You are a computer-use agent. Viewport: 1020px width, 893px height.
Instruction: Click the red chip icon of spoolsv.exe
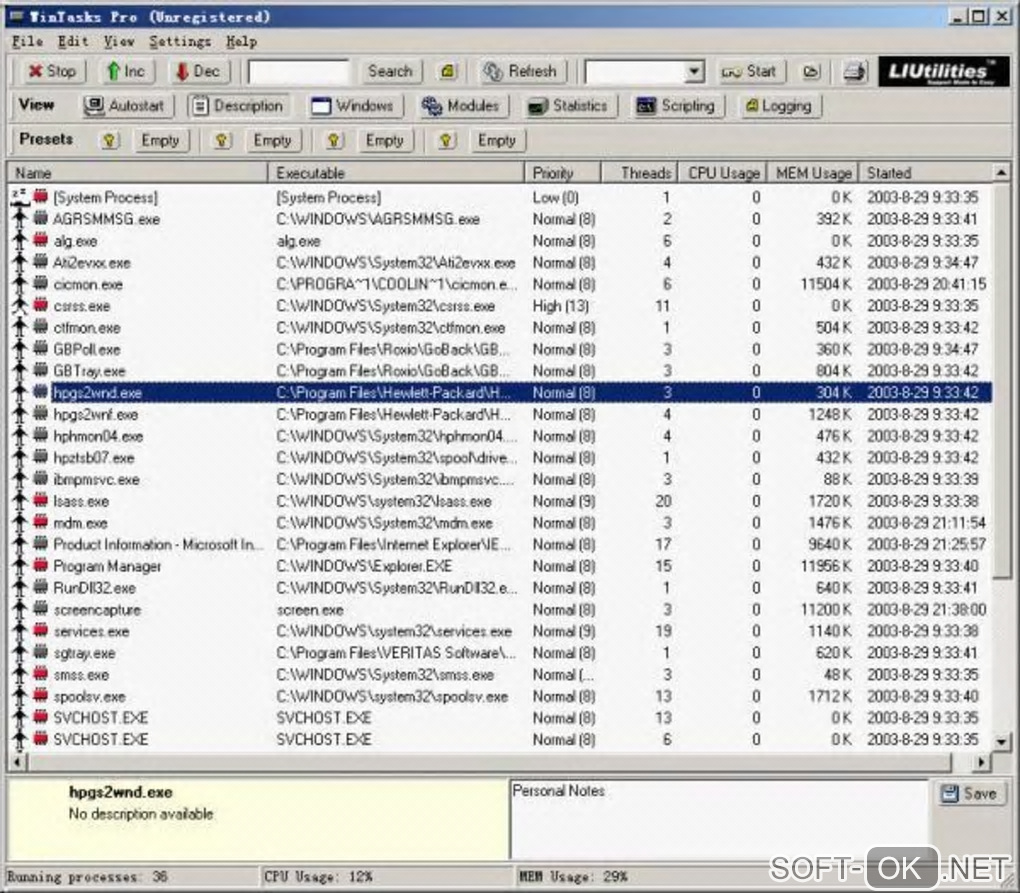point(40,695)
